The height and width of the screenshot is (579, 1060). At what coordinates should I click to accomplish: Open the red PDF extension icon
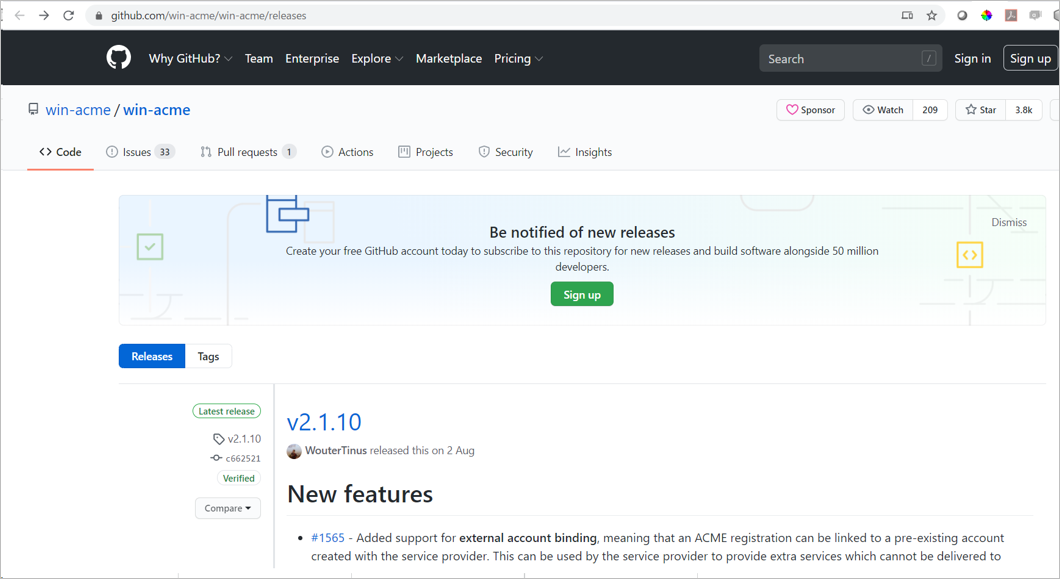(x=1011, y=16)
